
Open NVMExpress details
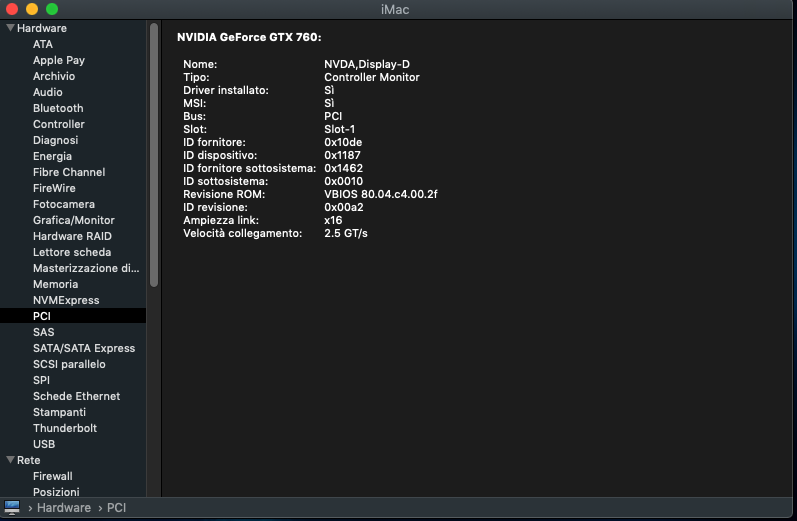pos(66,300)
